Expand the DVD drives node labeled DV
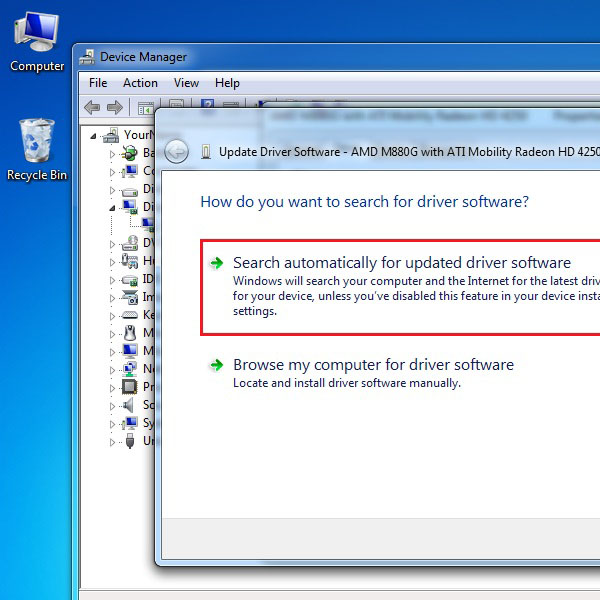The height and width of the screenshot is (600, 600). point(112,244)
